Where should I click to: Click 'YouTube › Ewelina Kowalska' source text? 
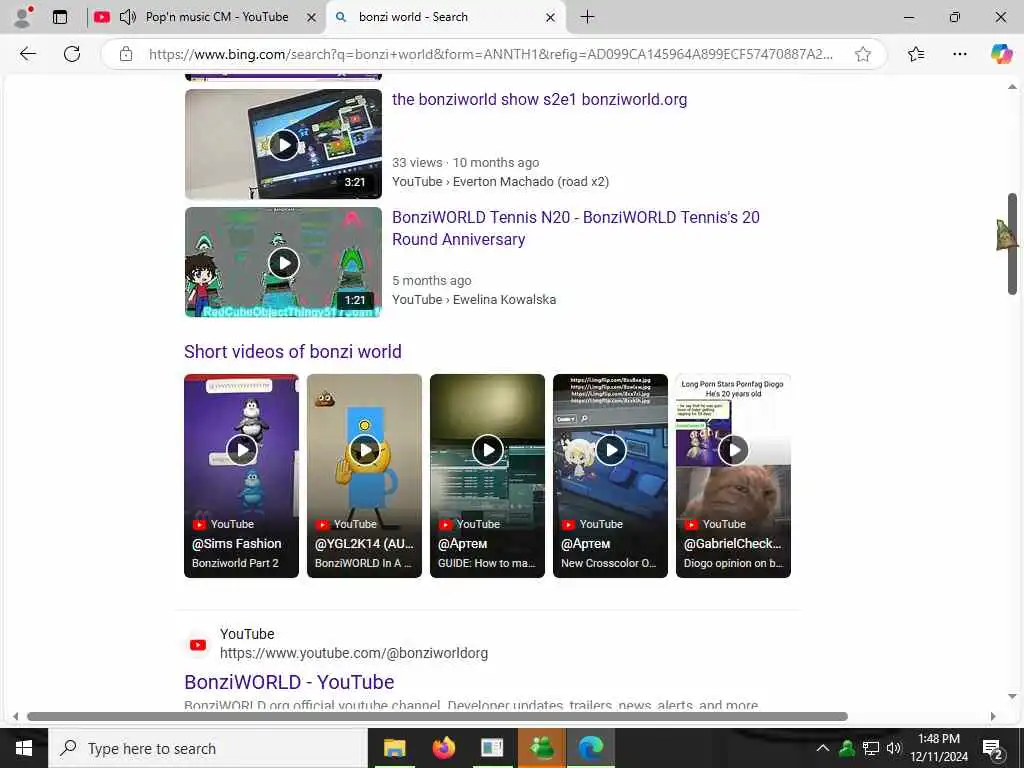click(x=474, y=300)
